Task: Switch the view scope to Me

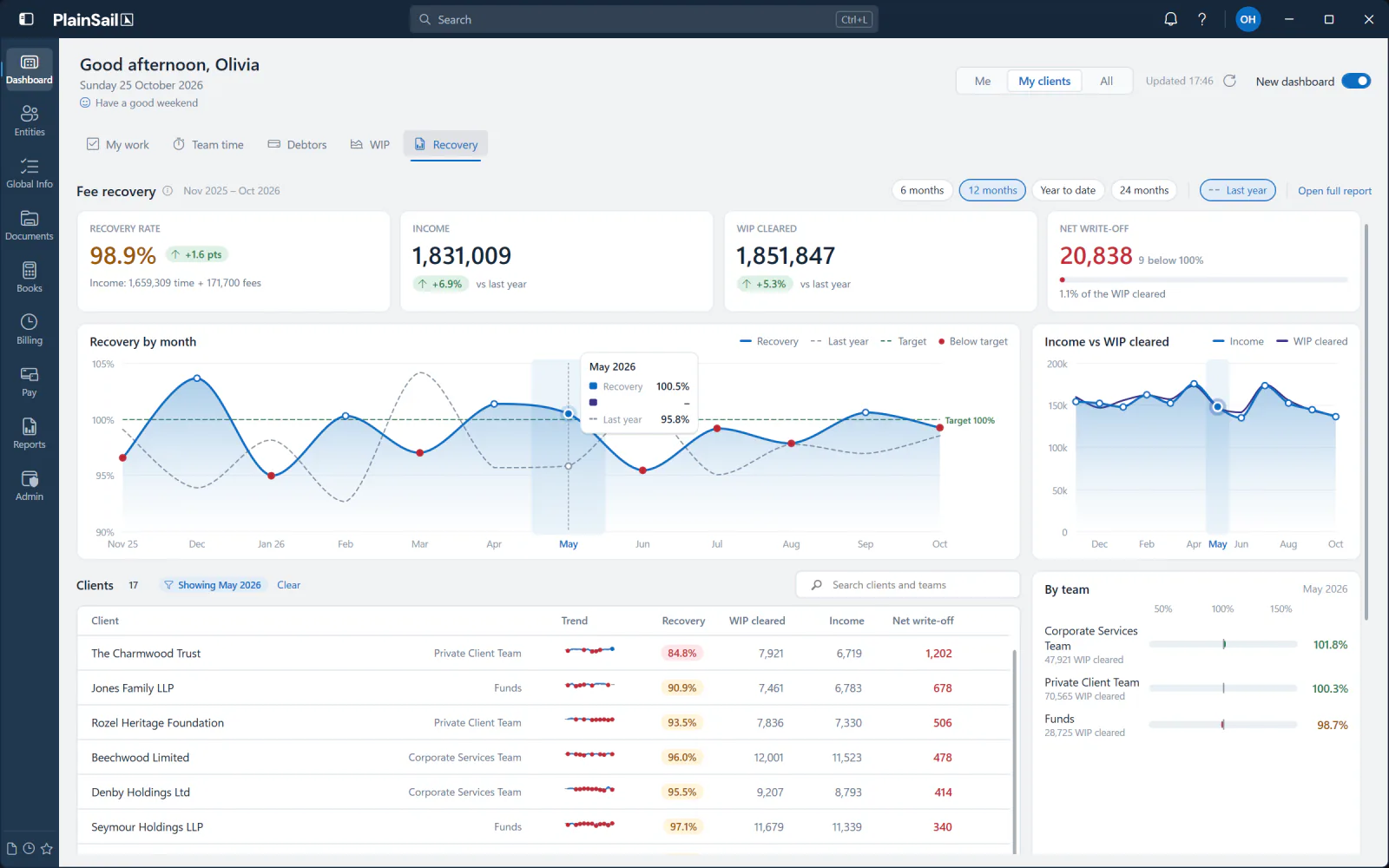Action: coord(983,81)
